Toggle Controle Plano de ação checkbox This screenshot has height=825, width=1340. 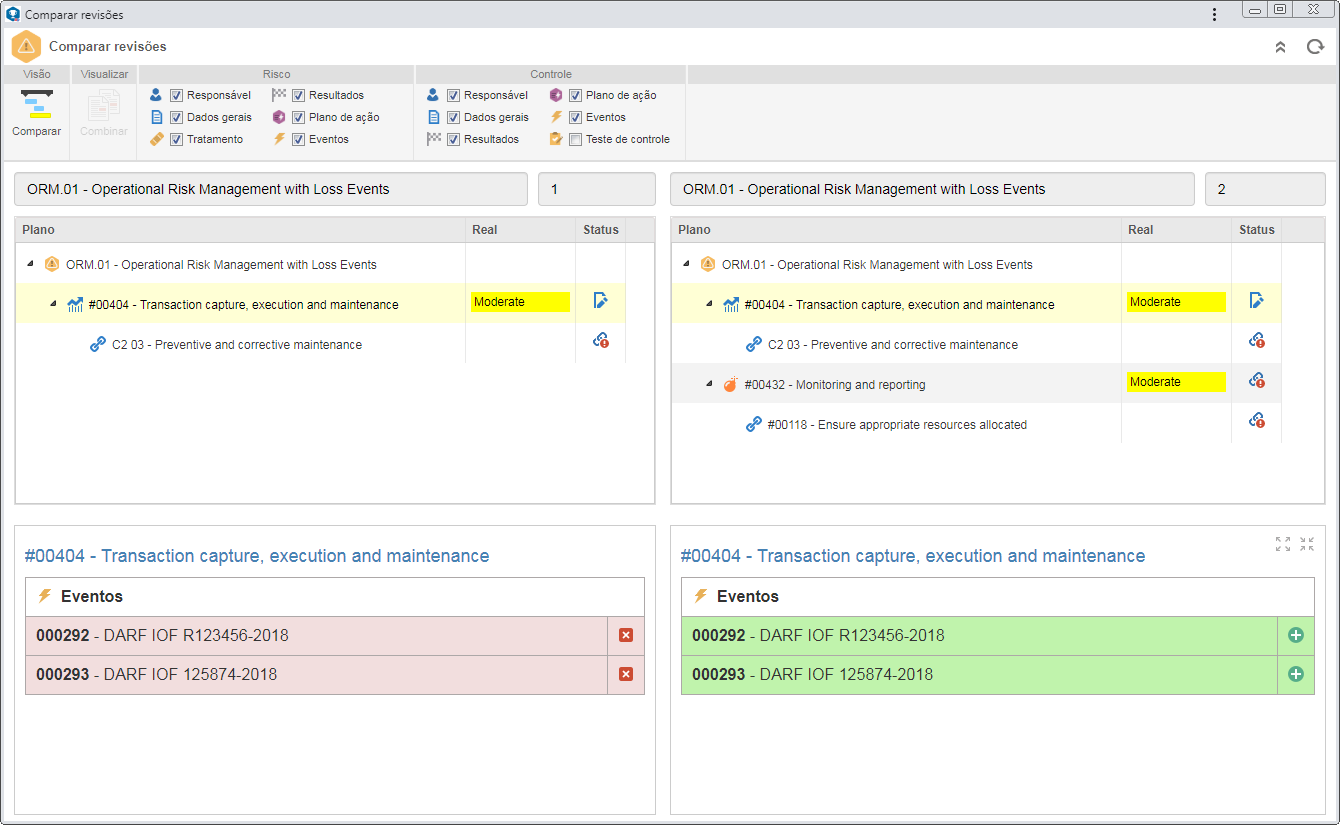point(575,95)
